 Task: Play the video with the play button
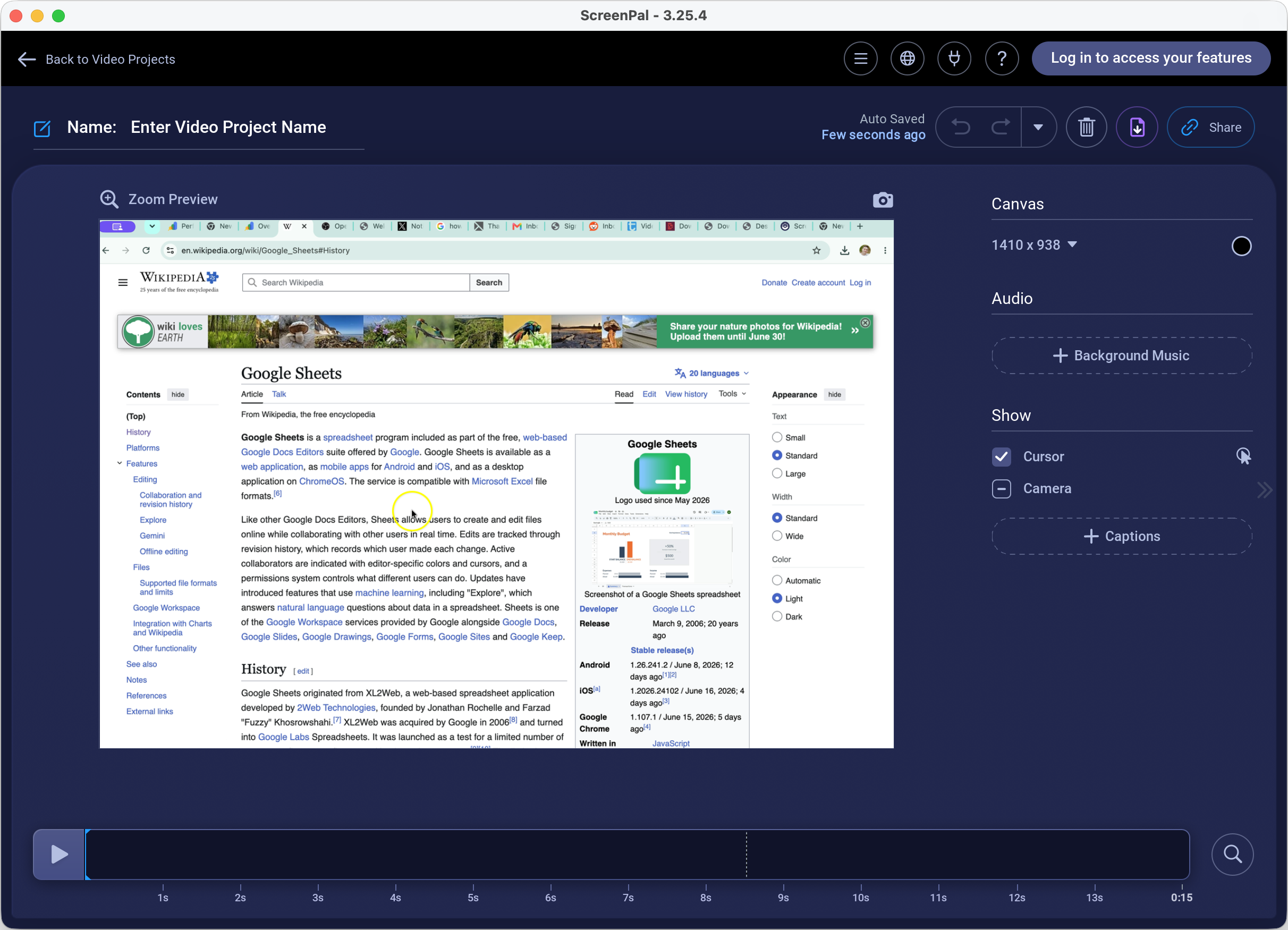coord(59,855)
